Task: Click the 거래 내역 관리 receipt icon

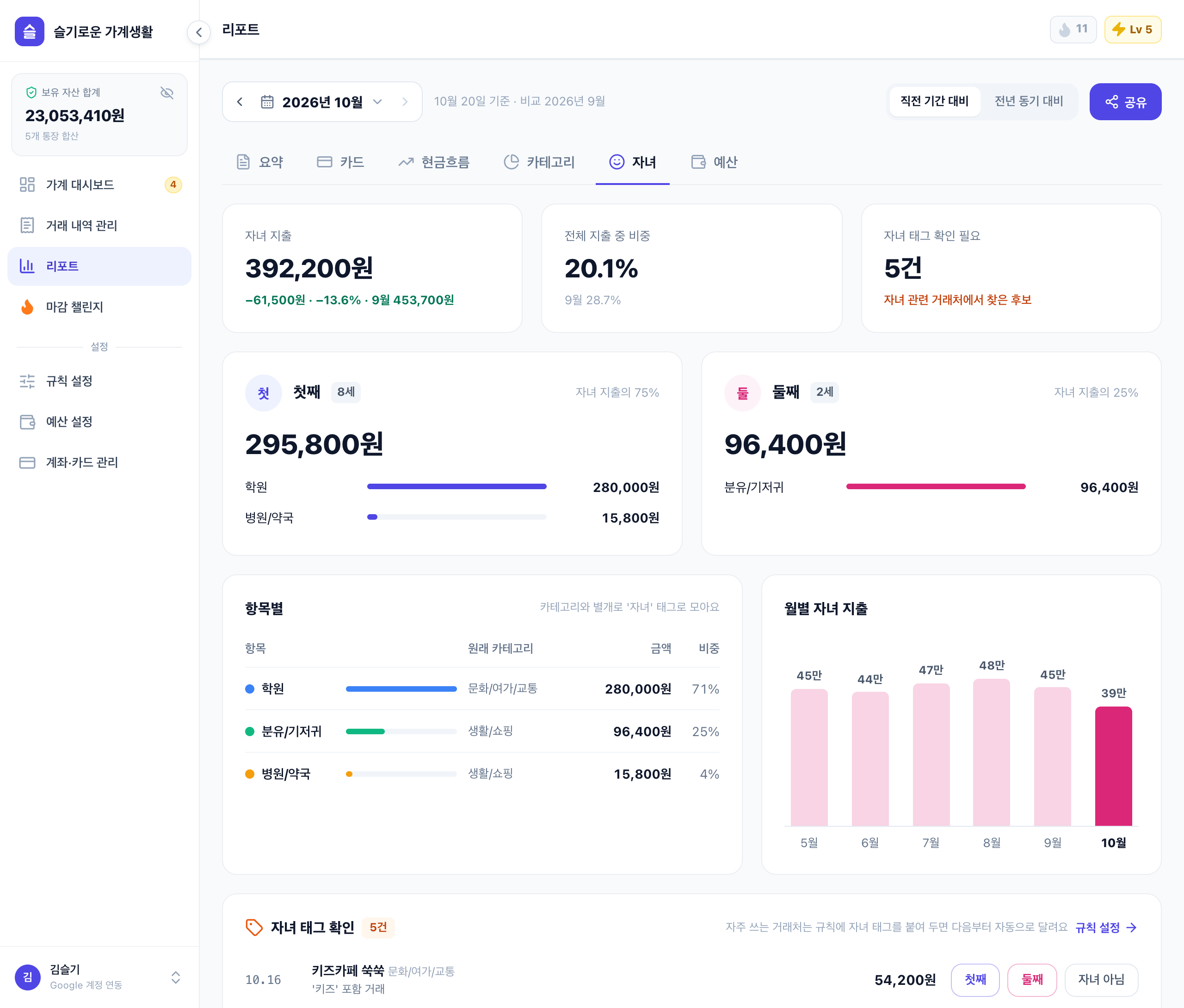Action: point(27,225)
